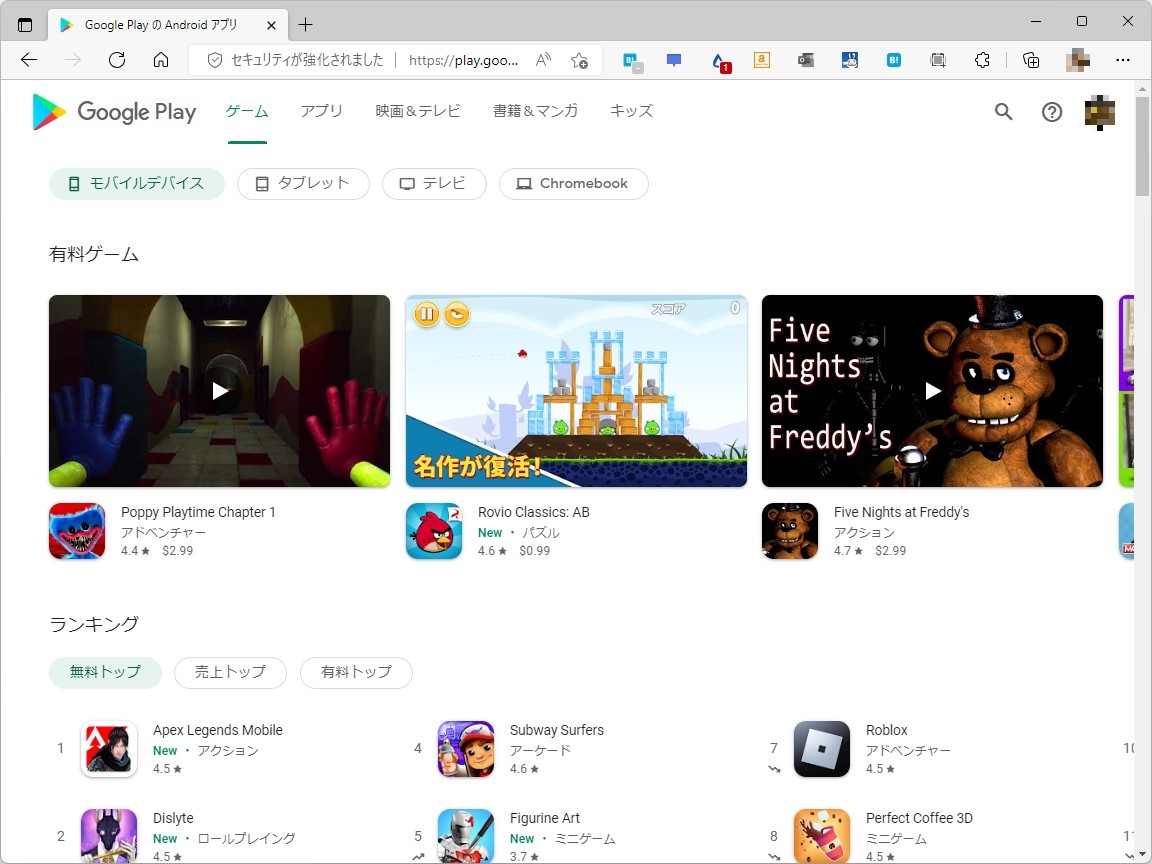The width and height of the screenshot is (1152, 864).
Task: Go back with browser back arrow
Action: (x=29, y=60)
